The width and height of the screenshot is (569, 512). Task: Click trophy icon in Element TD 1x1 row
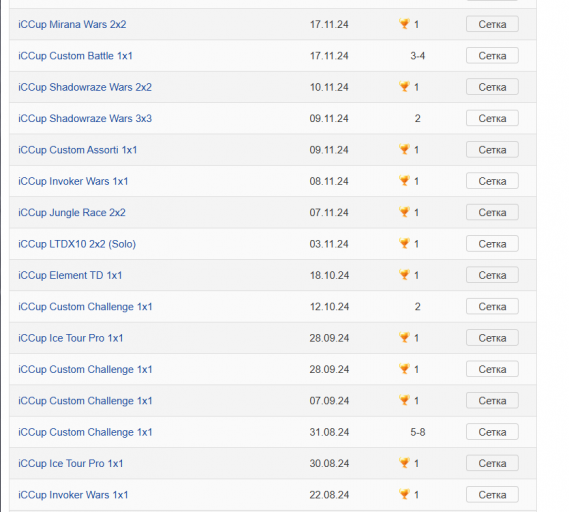[404, 274]
